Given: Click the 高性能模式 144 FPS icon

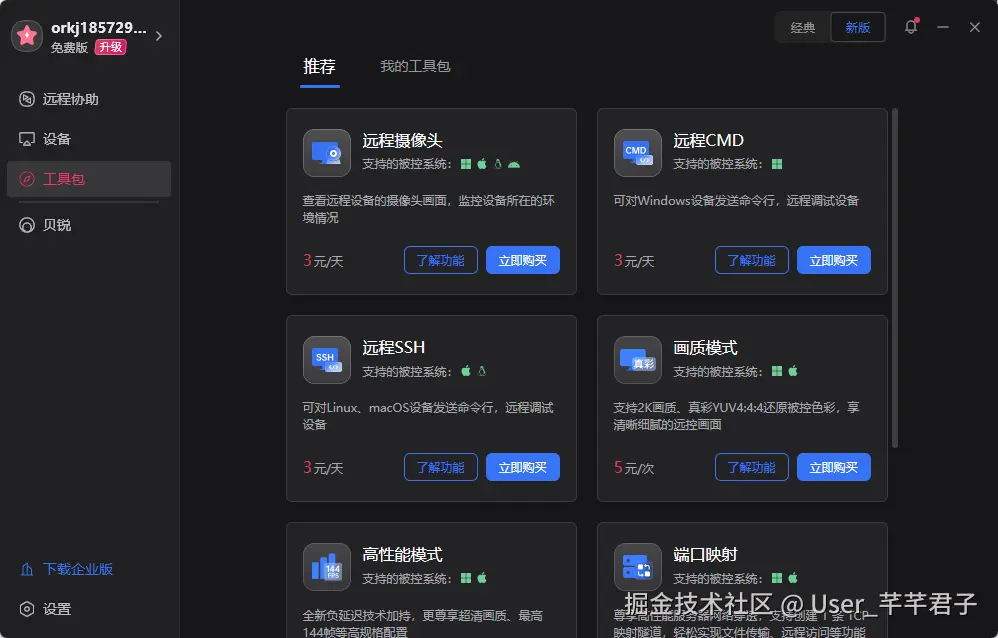Looking at the screenshot, I should click(327, 567).
